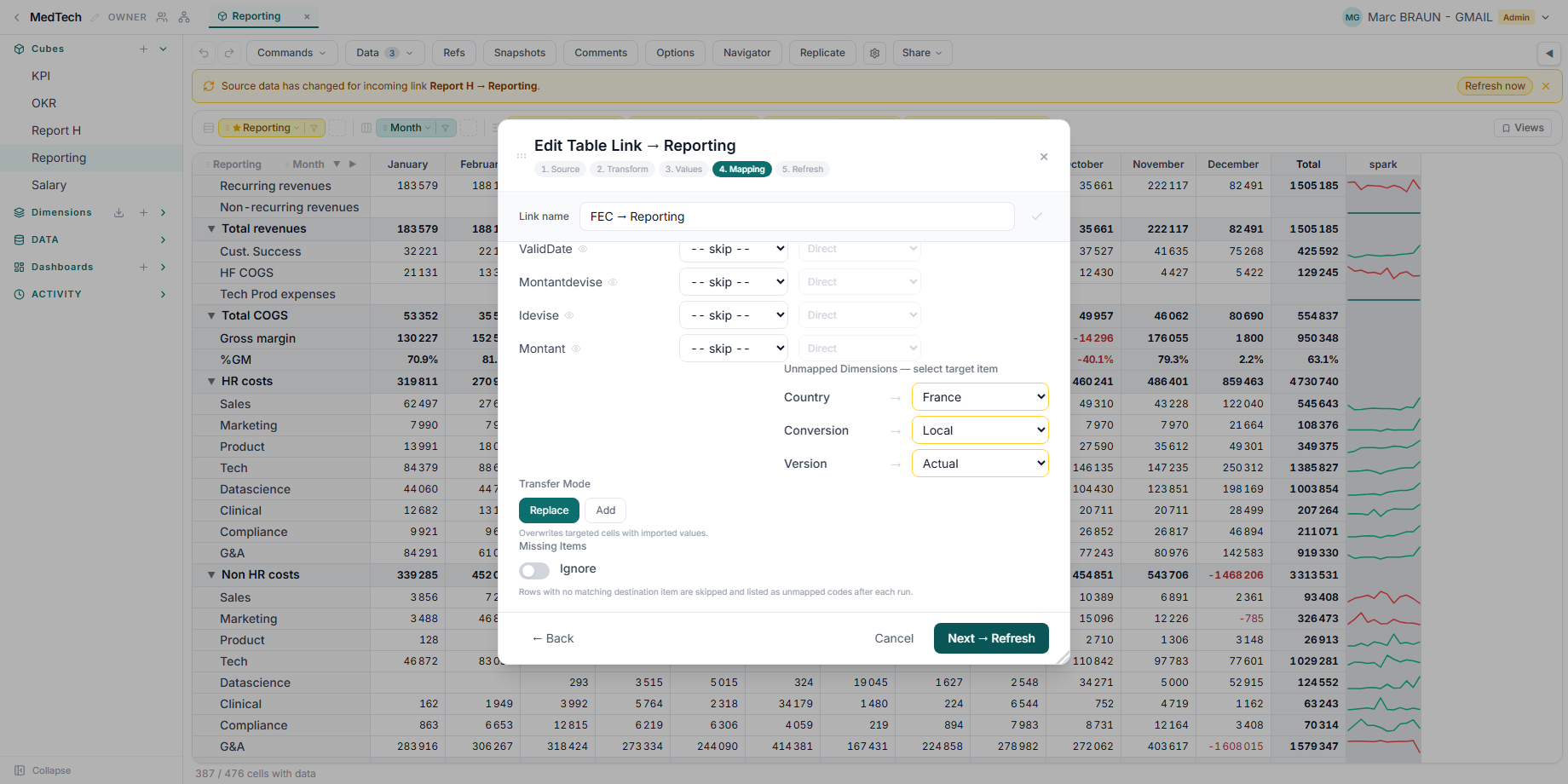The image size is (1568, 784).
Task: Open the ValidDate skip dropdown
Action: click(734, 249)
